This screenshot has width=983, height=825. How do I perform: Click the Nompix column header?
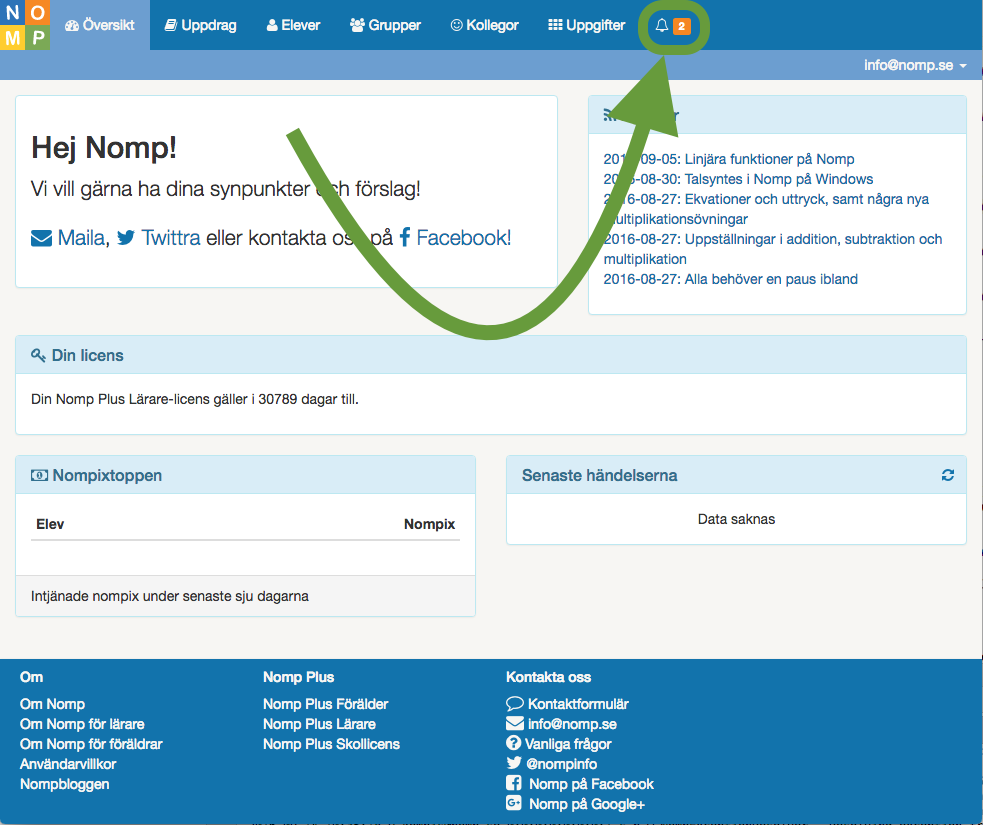(429, 524)
